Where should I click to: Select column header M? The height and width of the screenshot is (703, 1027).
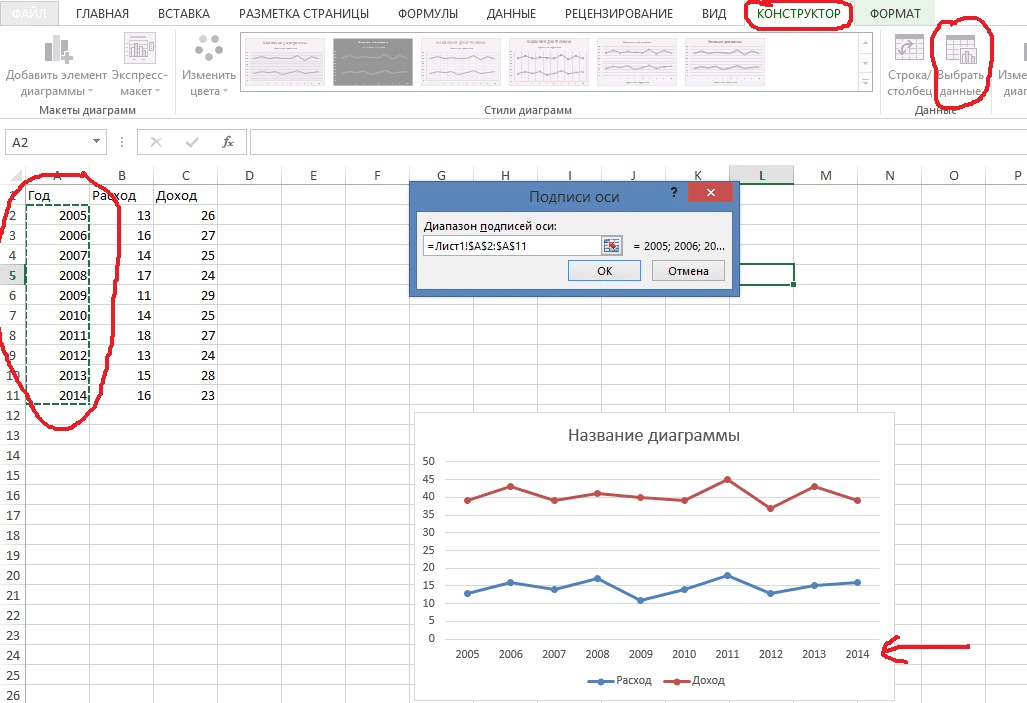click(825, 175)
